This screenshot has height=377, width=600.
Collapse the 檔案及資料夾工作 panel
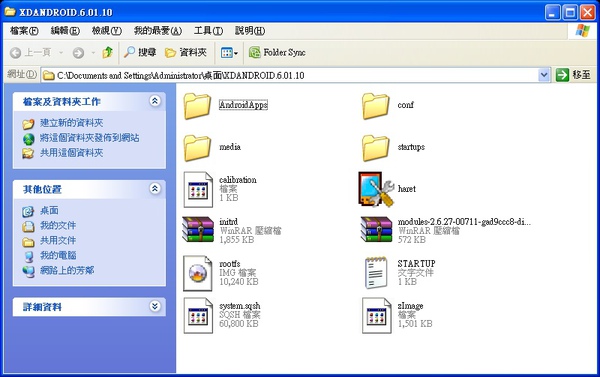coord(155,101)
